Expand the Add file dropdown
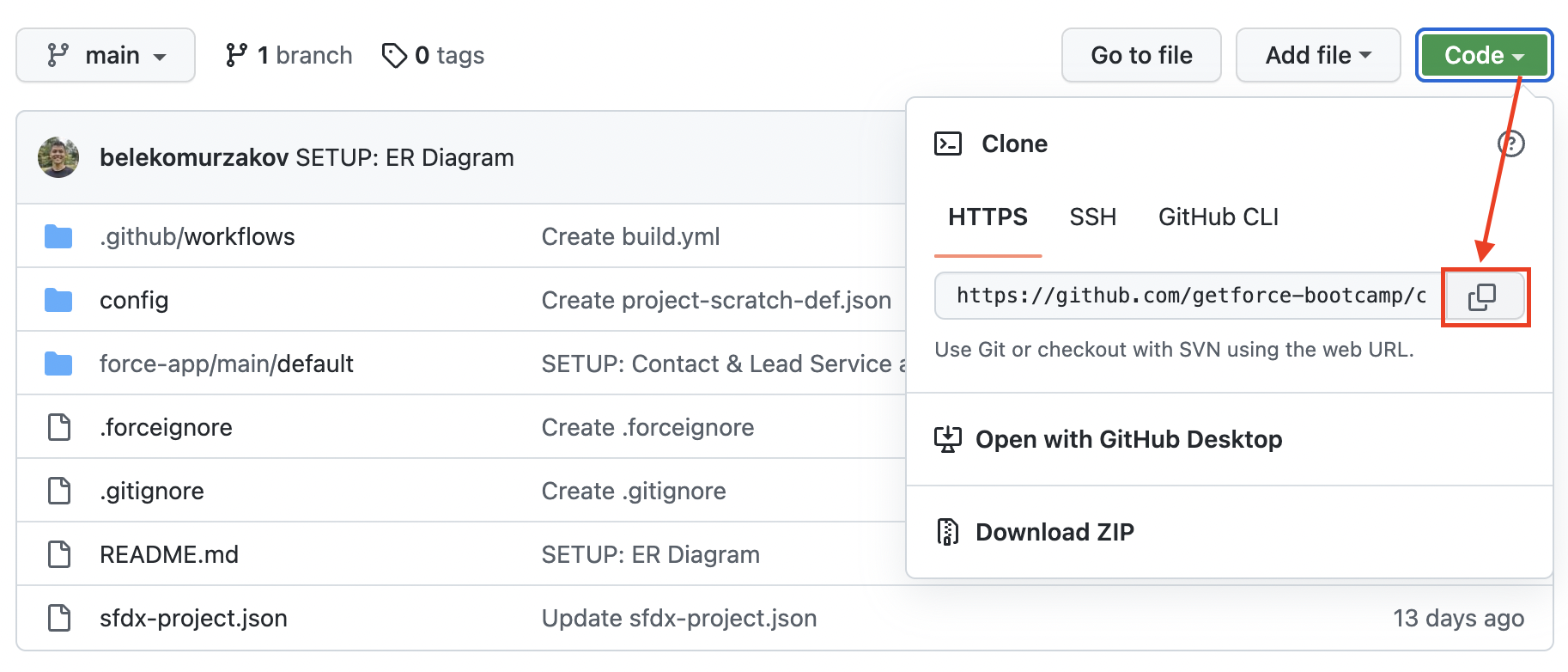 coord(1317,56)
